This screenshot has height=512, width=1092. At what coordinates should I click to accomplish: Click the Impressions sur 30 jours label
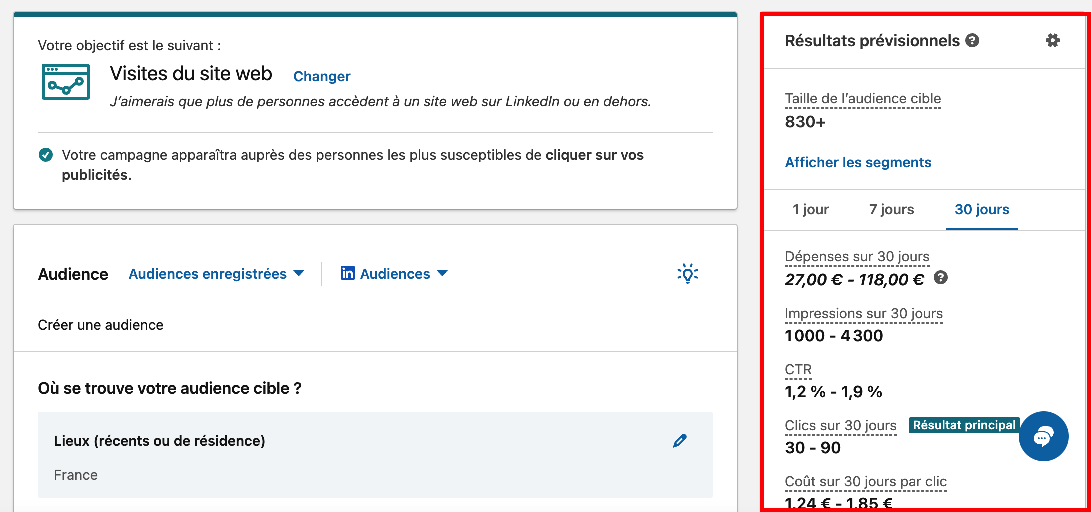(863, 313)
